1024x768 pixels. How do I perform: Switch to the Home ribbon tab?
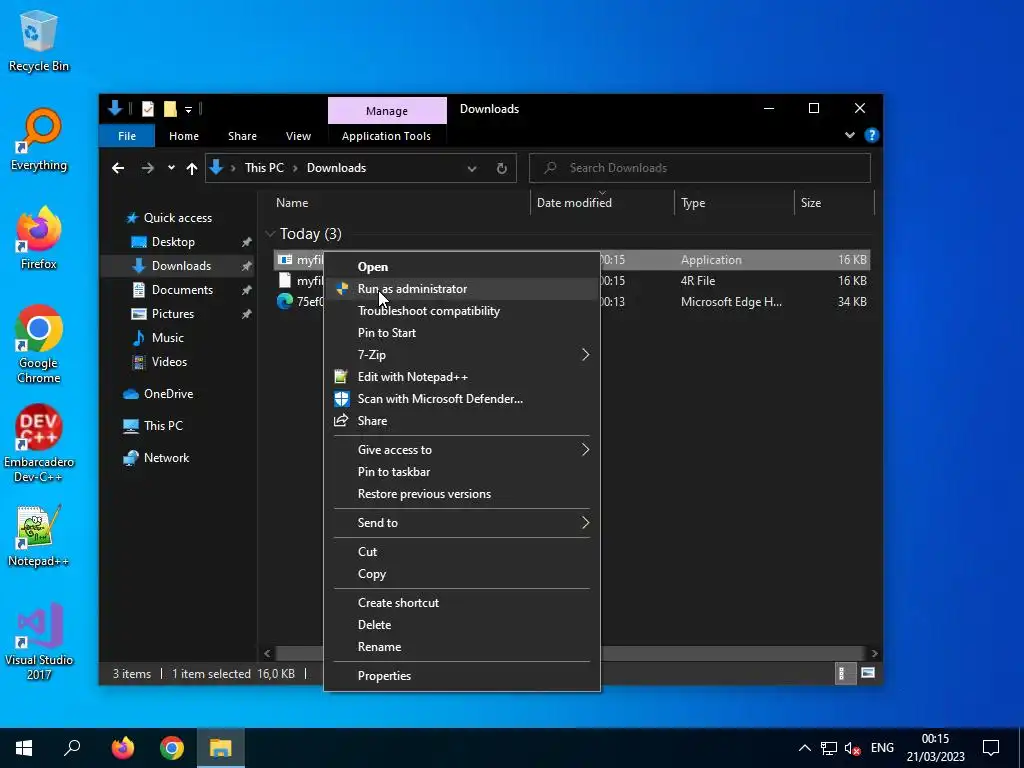(x=184, y=136)
